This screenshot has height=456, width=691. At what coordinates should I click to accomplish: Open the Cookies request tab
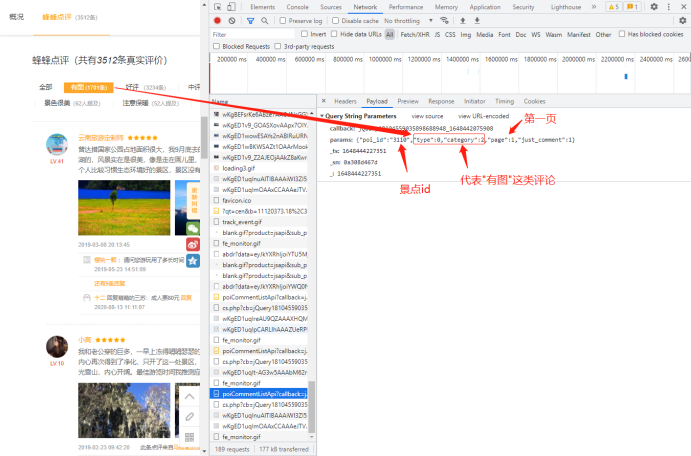coord(535,101)
